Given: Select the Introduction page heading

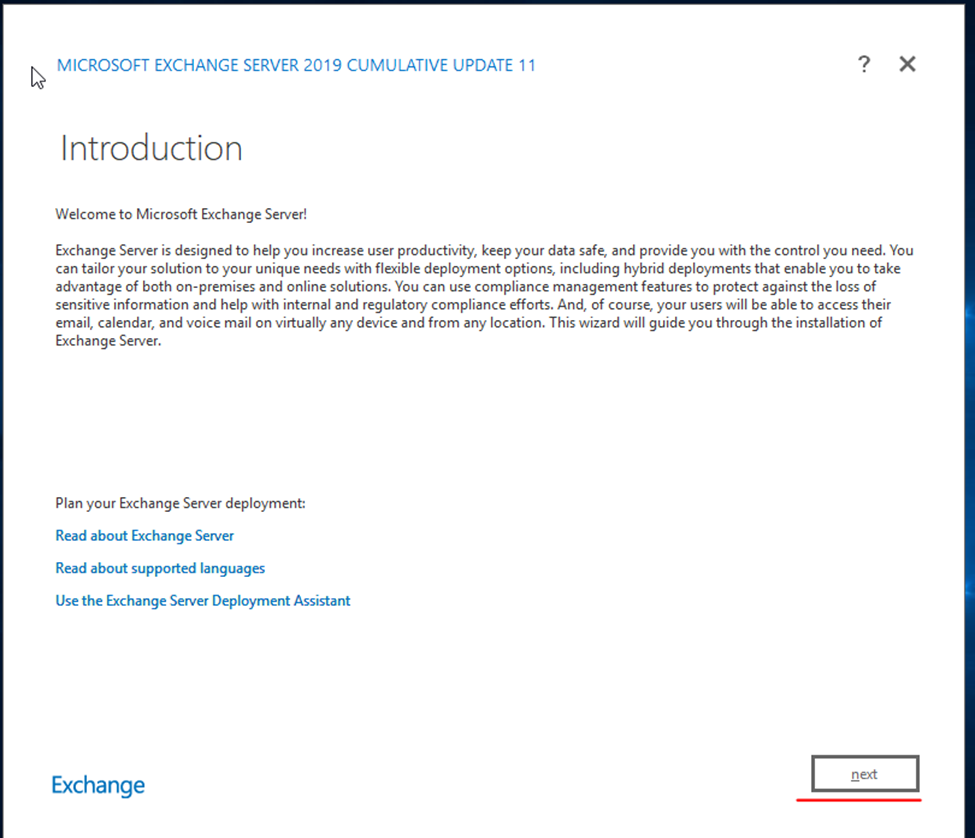Looking at the screenshot, I should (x=151, y=149).
